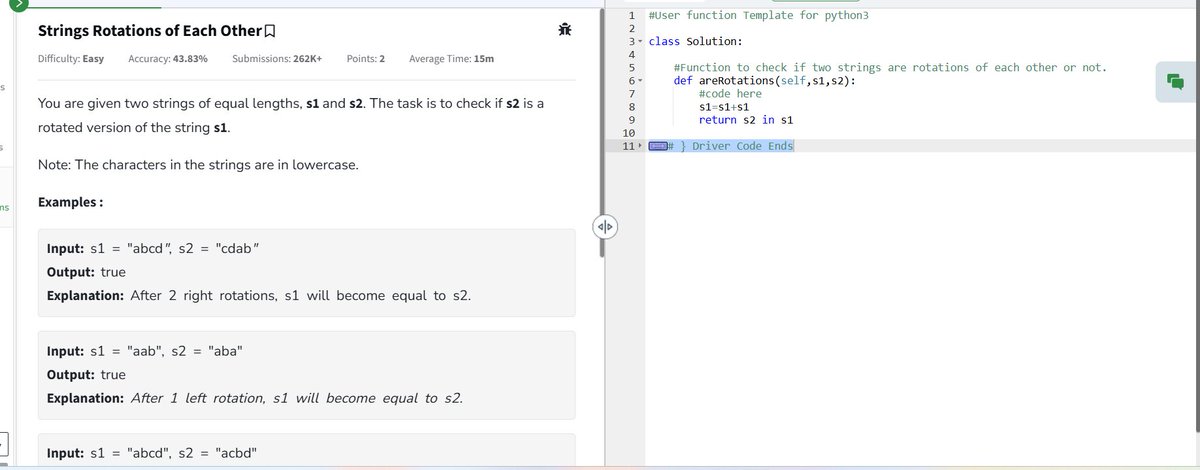Click Output: true in the first example
Viewport: 1200px width, 470px height.
point(86,271)
